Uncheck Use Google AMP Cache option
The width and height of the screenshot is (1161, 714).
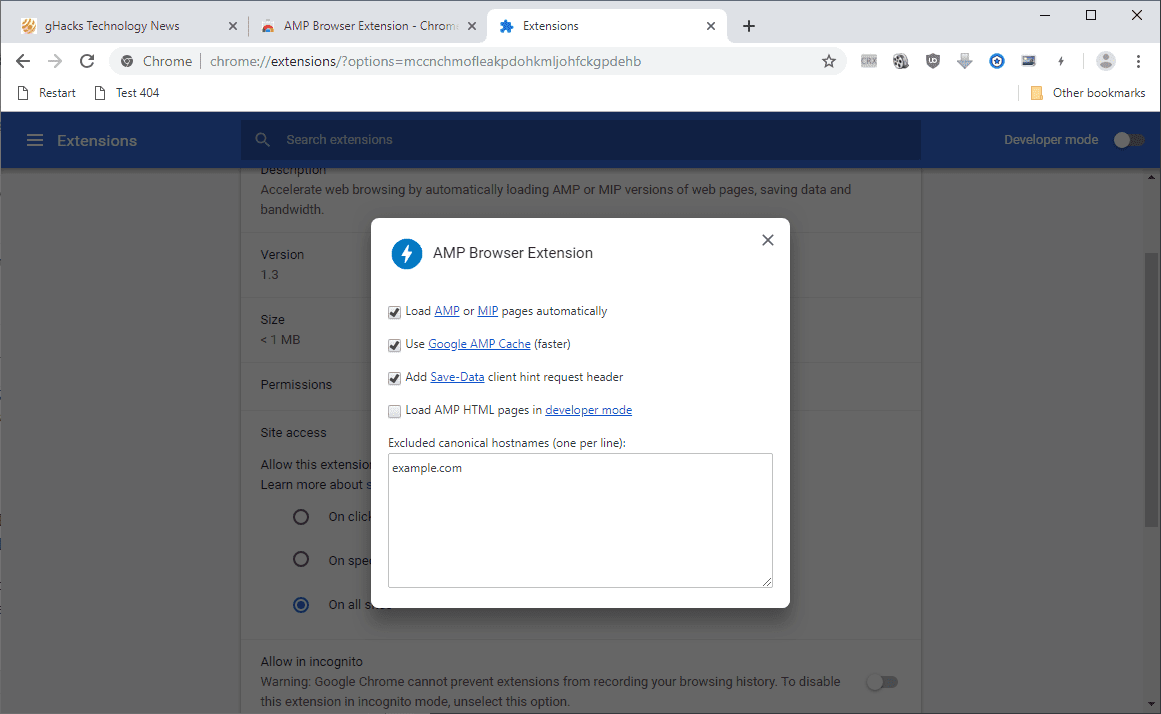395,345
